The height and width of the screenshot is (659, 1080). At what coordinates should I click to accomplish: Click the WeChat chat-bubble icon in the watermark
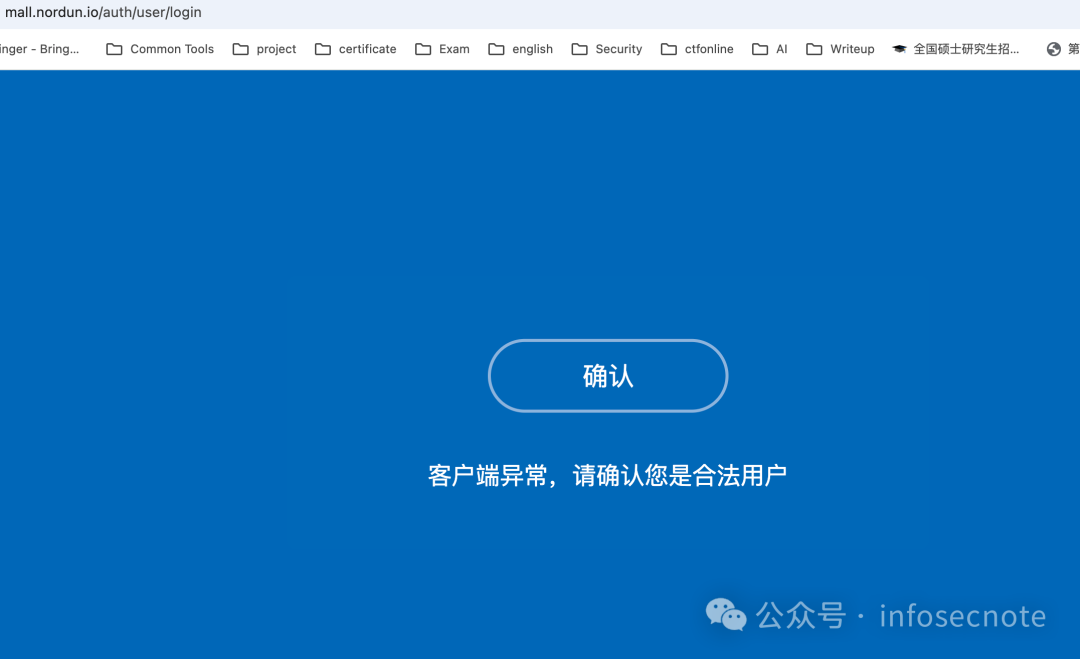point(726,616)
